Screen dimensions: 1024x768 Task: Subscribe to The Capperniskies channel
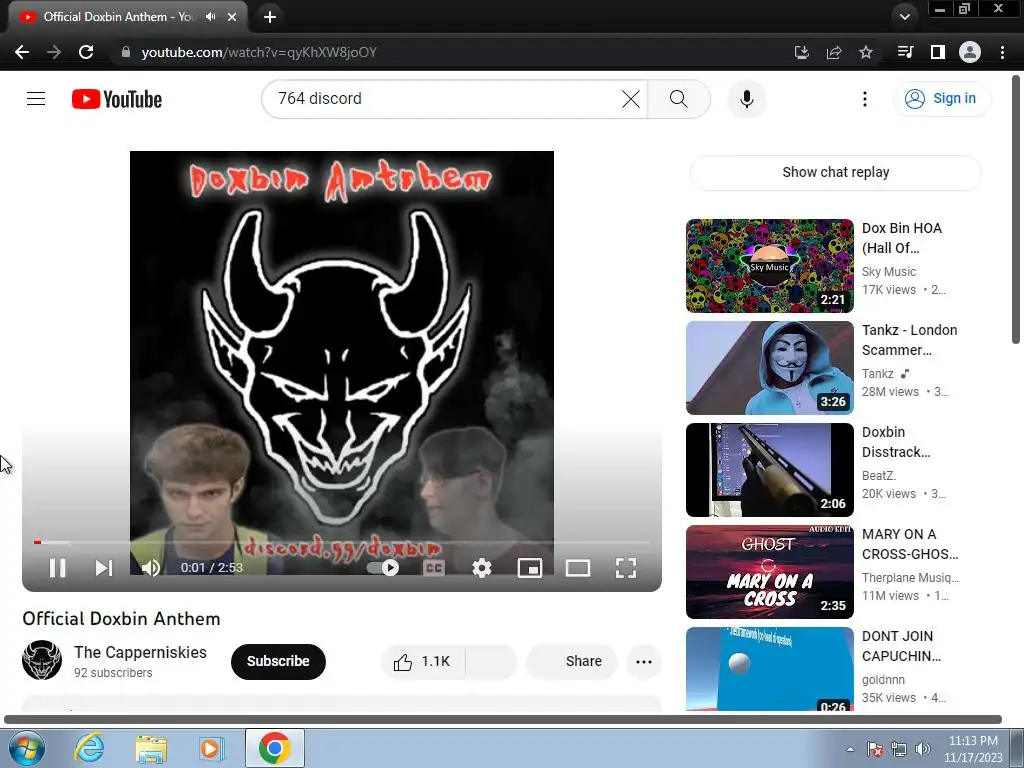tap(278, 661)
